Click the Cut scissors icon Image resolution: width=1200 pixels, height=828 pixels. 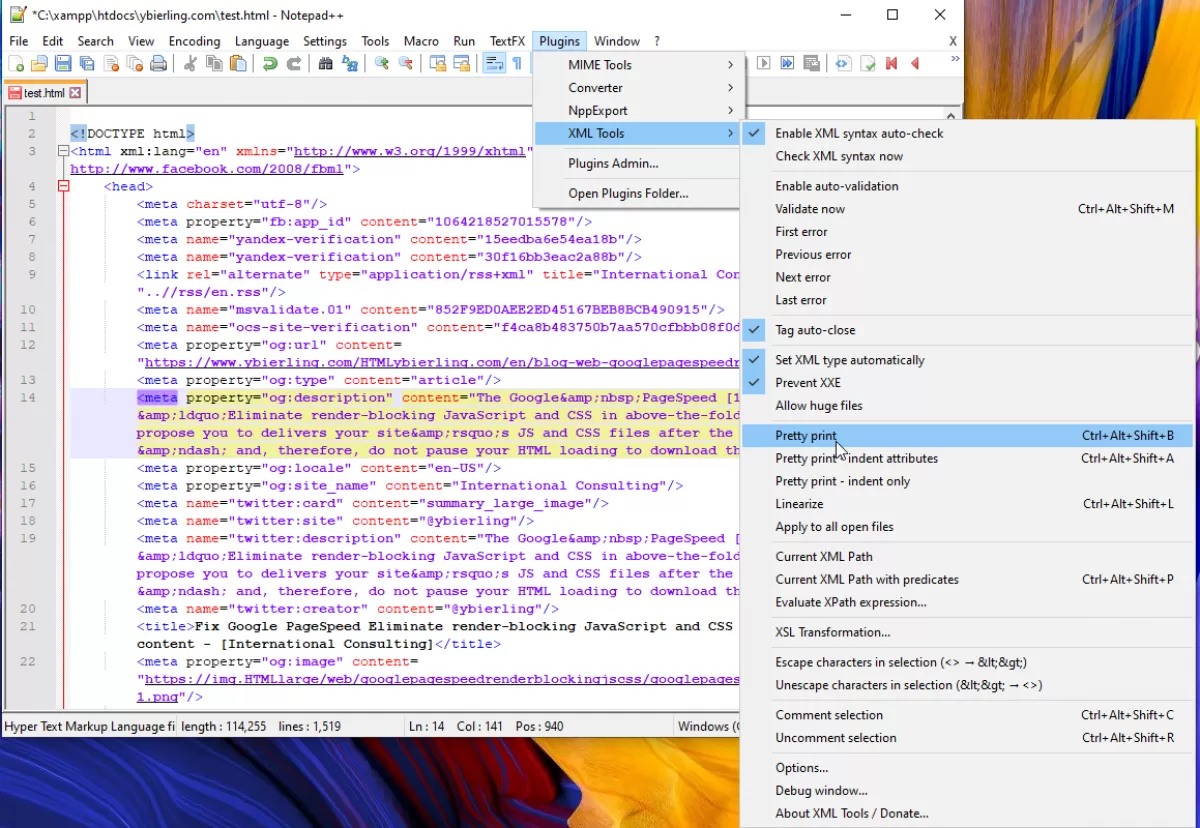click(190, 64)
